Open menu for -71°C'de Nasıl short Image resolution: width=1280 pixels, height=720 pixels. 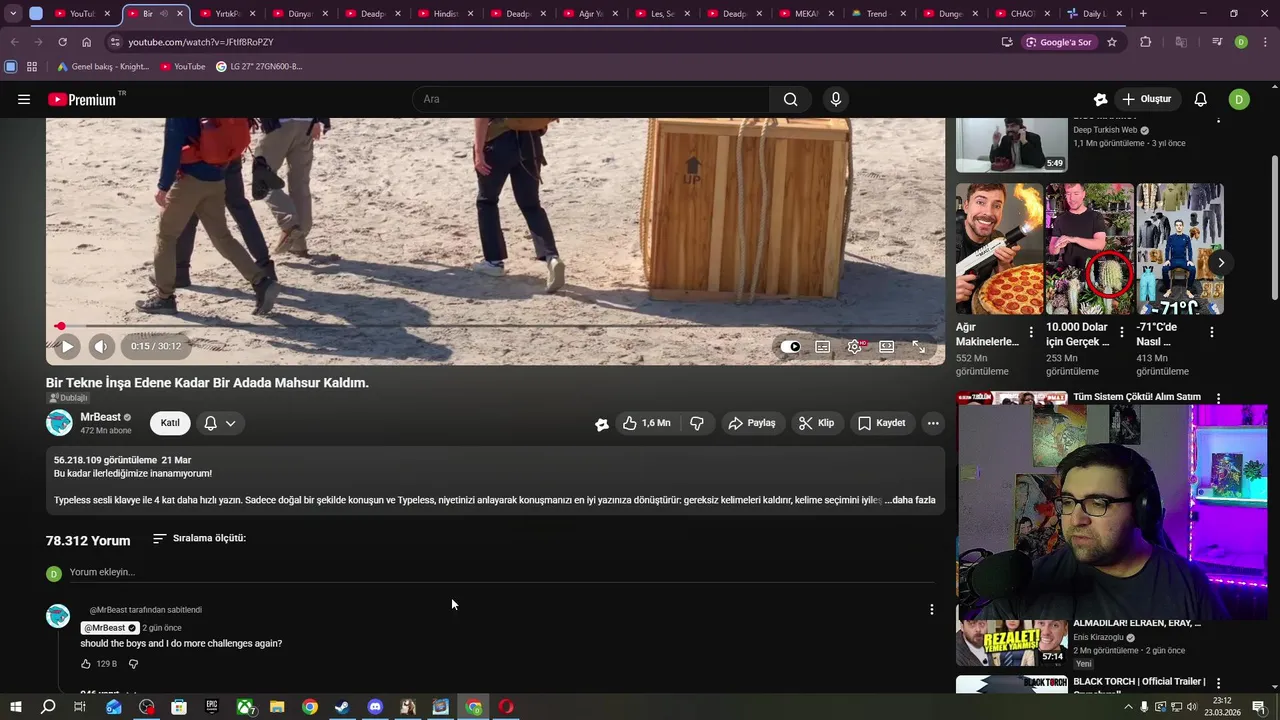1211,332
